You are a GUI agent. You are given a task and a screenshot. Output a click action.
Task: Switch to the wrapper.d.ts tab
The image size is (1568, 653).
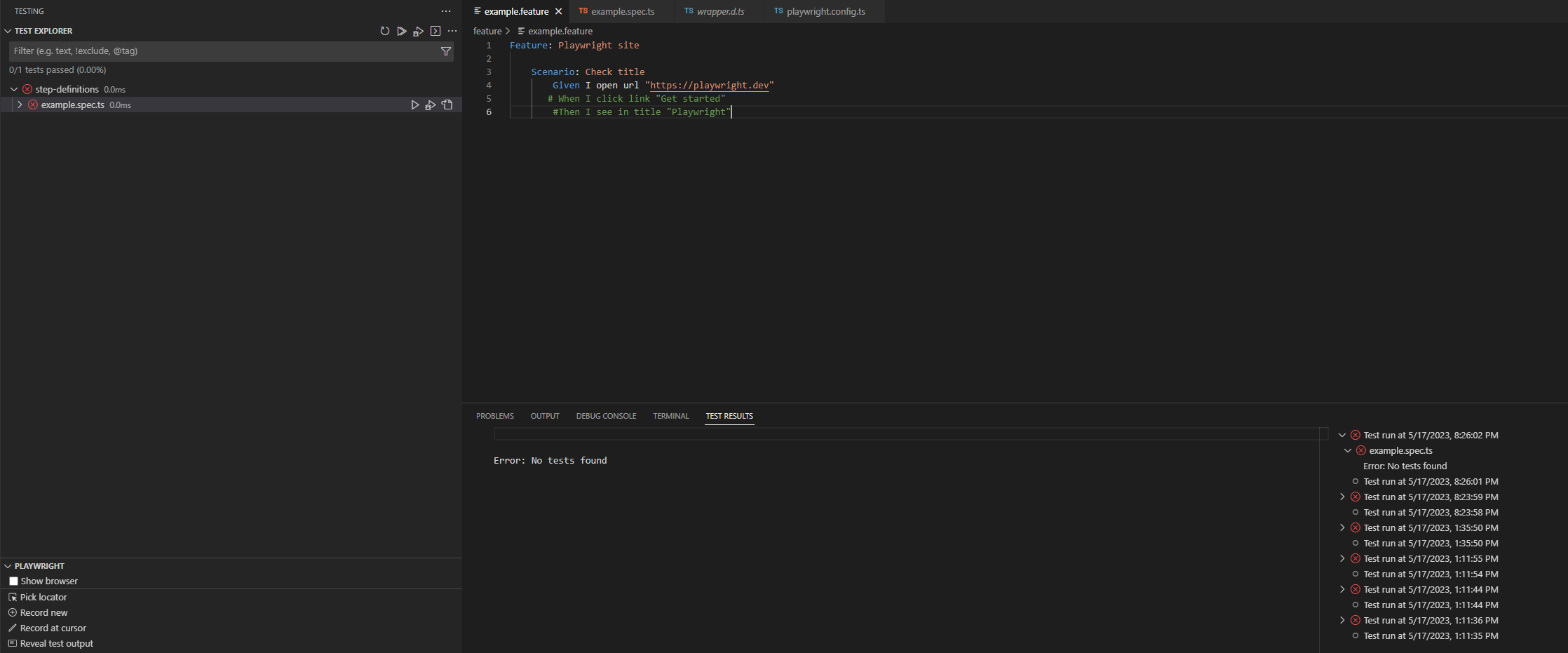(x=720, y=11)
